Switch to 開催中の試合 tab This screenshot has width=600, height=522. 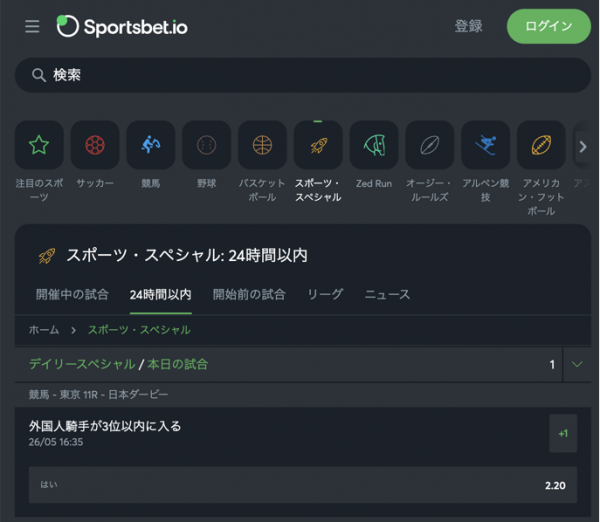click(x=72, y=294)
